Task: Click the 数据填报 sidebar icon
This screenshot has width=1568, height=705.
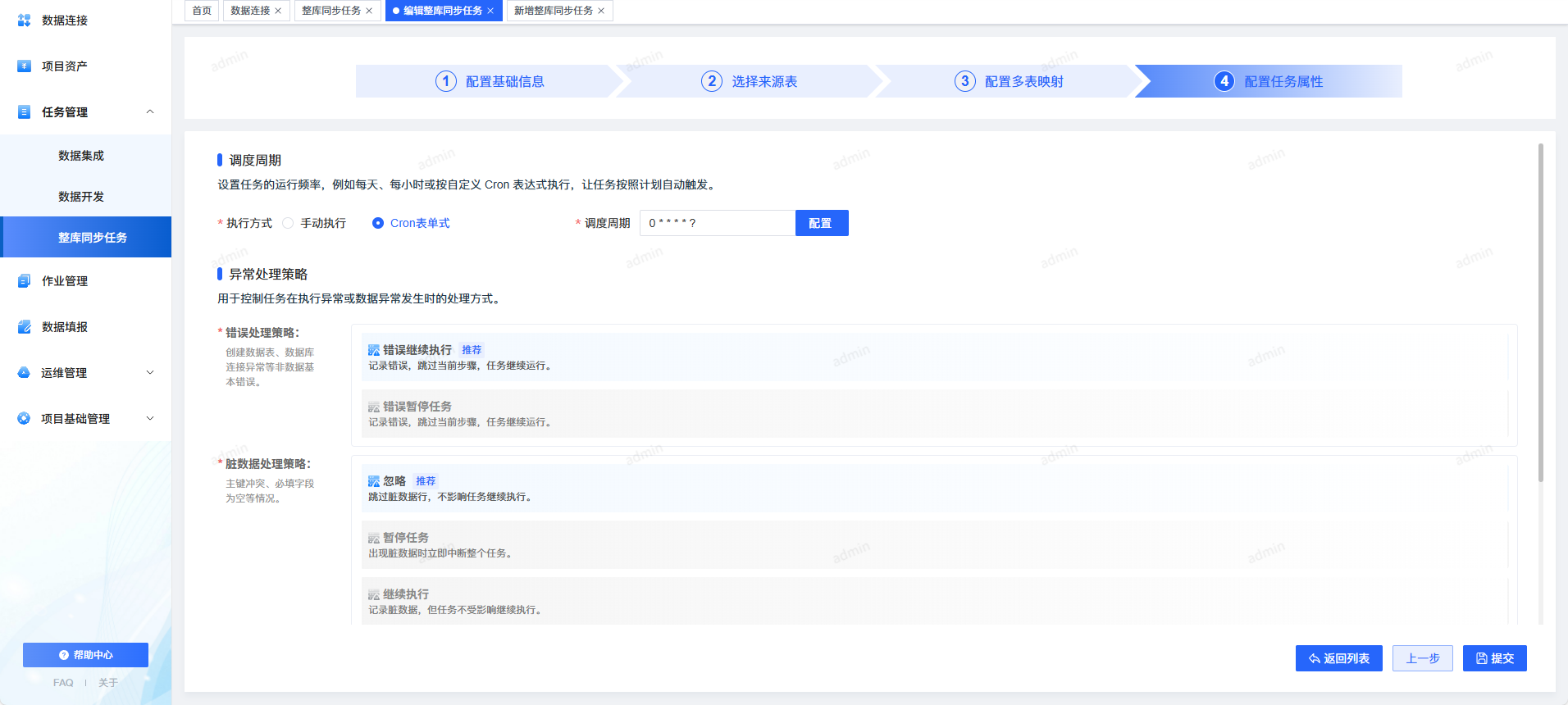Action: pos(24,327)
